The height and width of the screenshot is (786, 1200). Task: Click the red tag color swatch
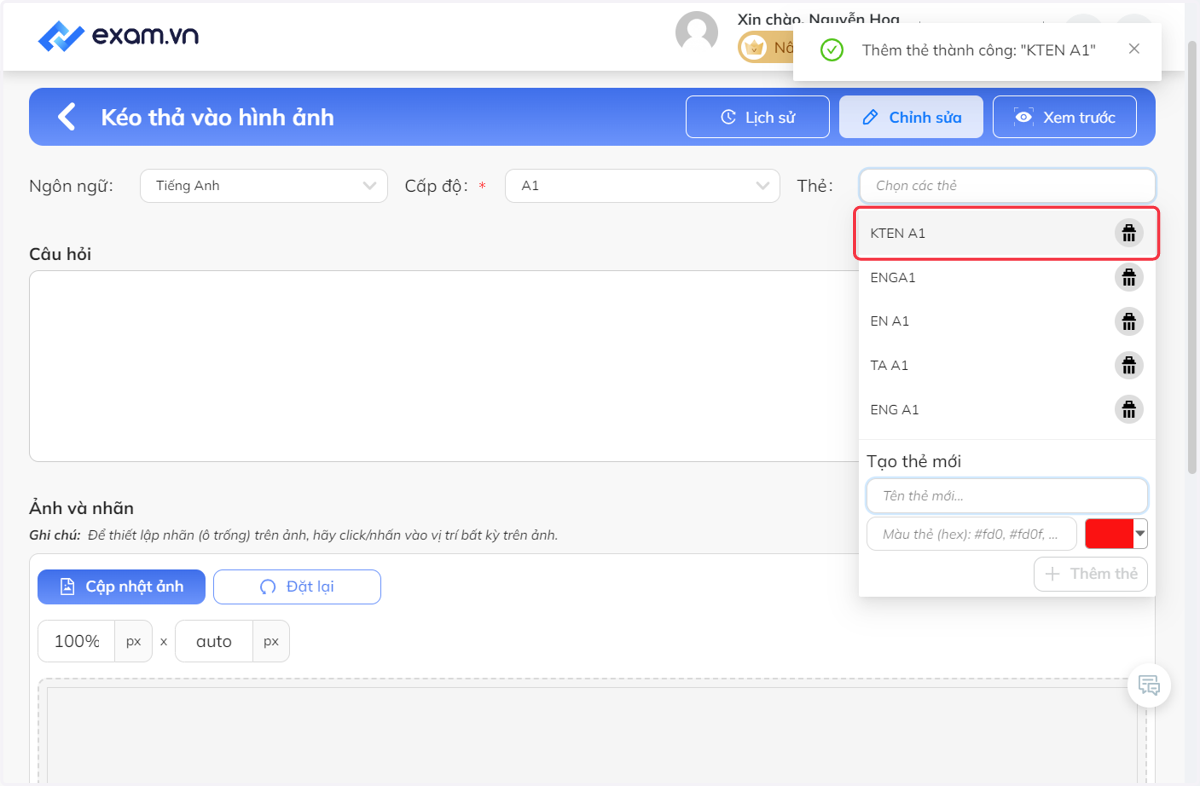[x=1109, y=534]
